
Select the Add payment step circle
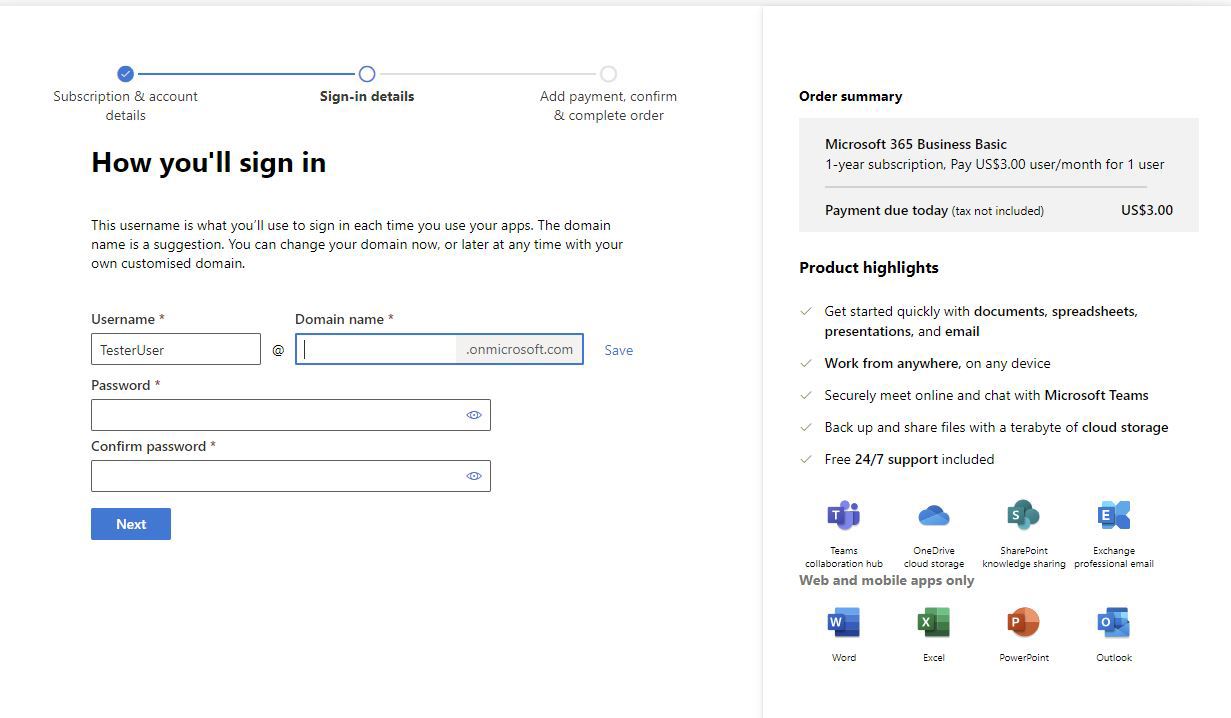click(608, 74)
